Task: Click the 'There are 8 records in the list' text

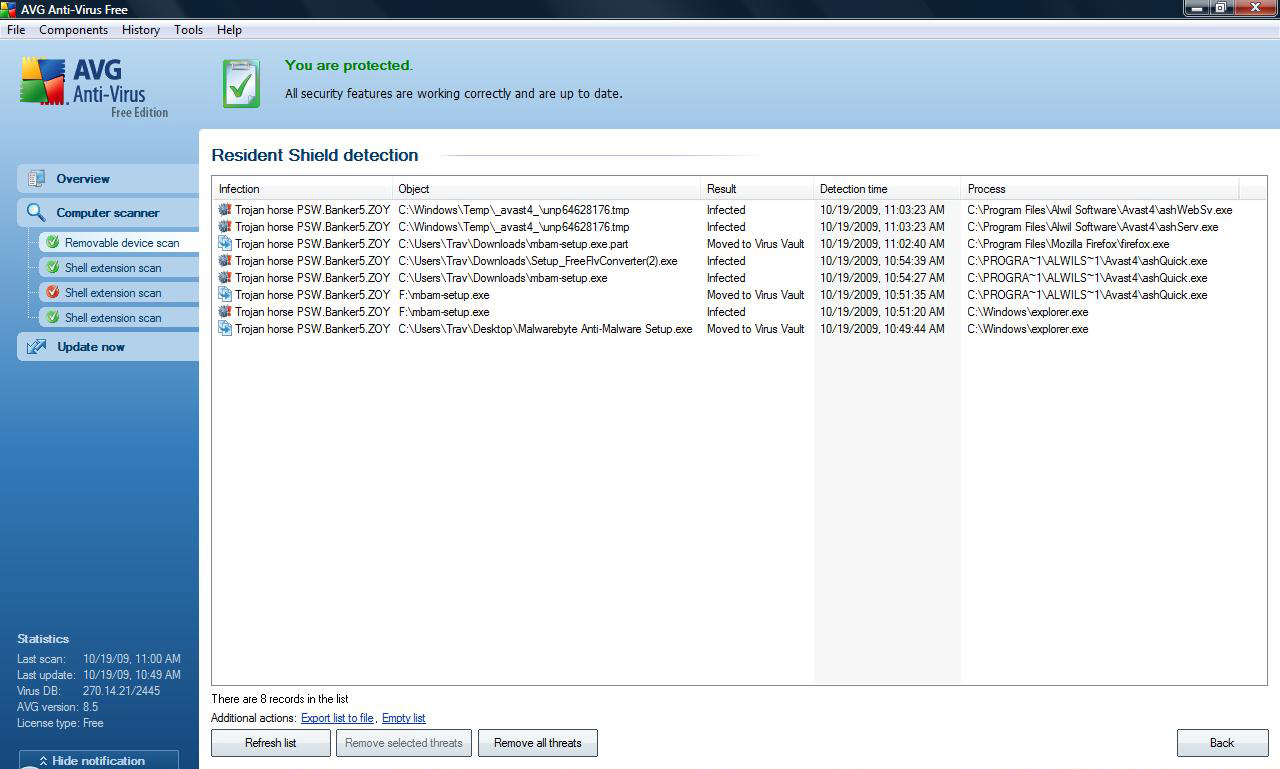Action: [x=280, y=699]
